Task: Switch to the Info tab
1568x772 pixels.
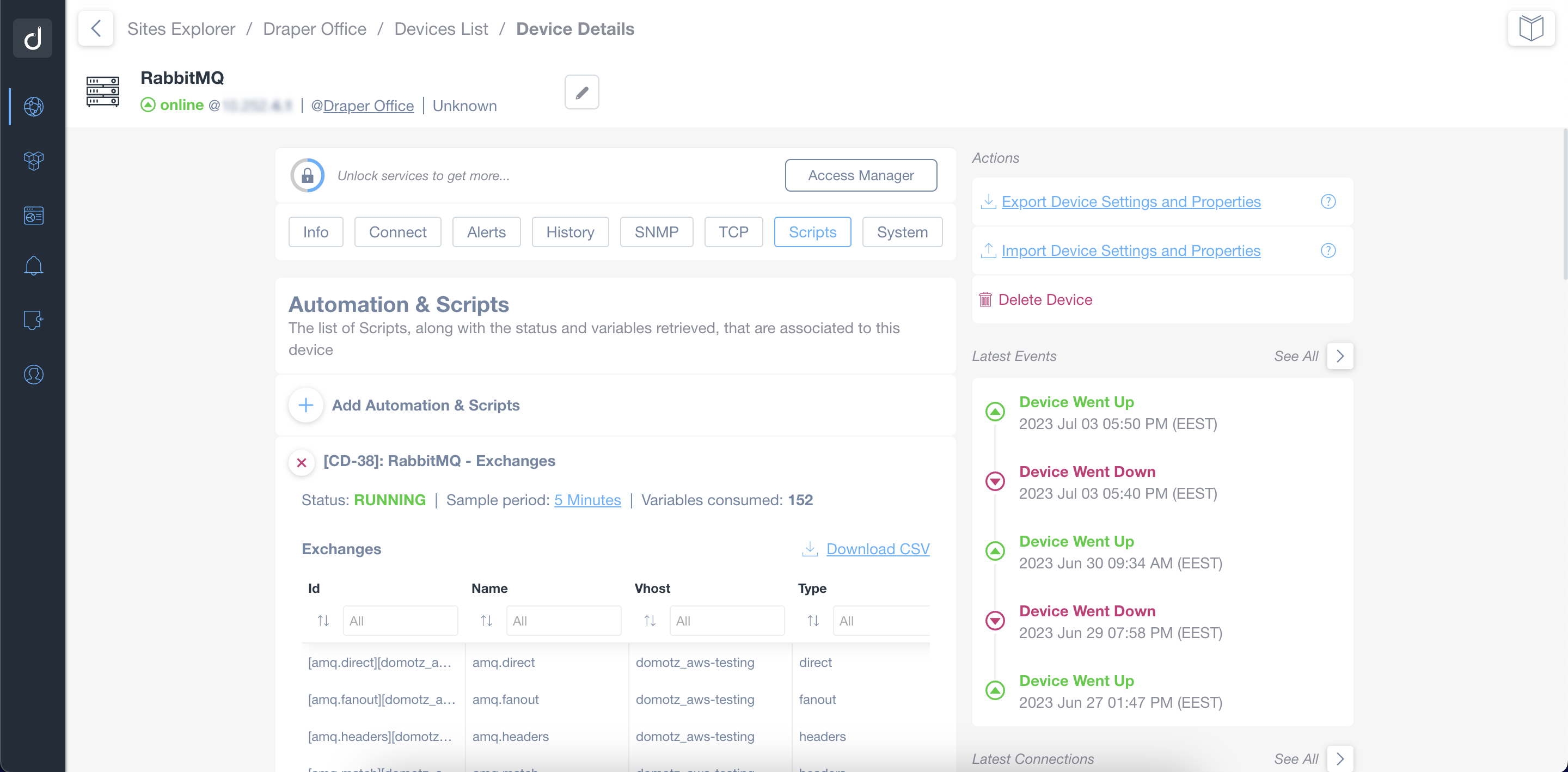Action: pyautogui.click(x=315, y=232)
